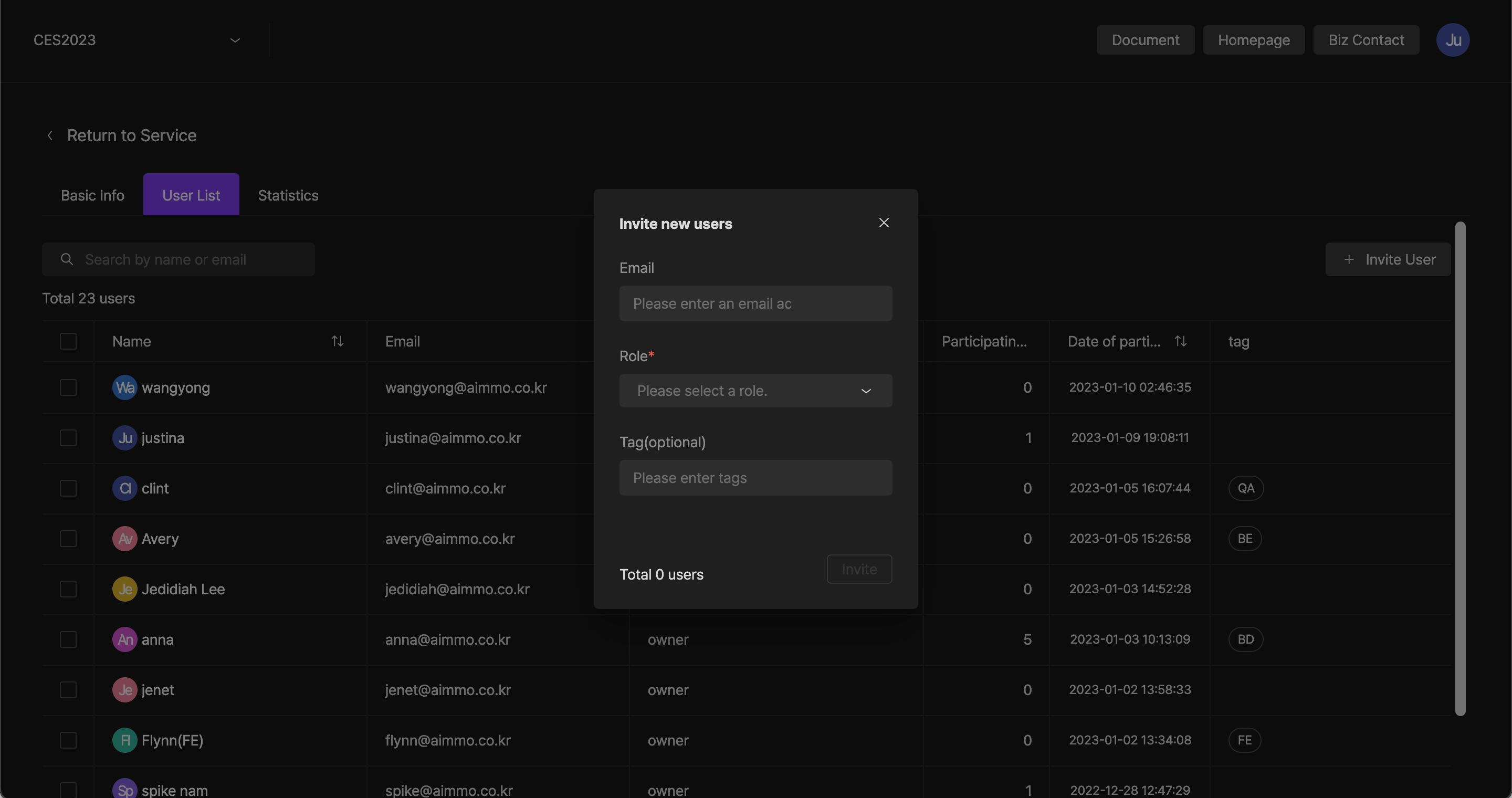
Task: Sort by Date of participation arrows
Action: click(x=1180, y=341)
